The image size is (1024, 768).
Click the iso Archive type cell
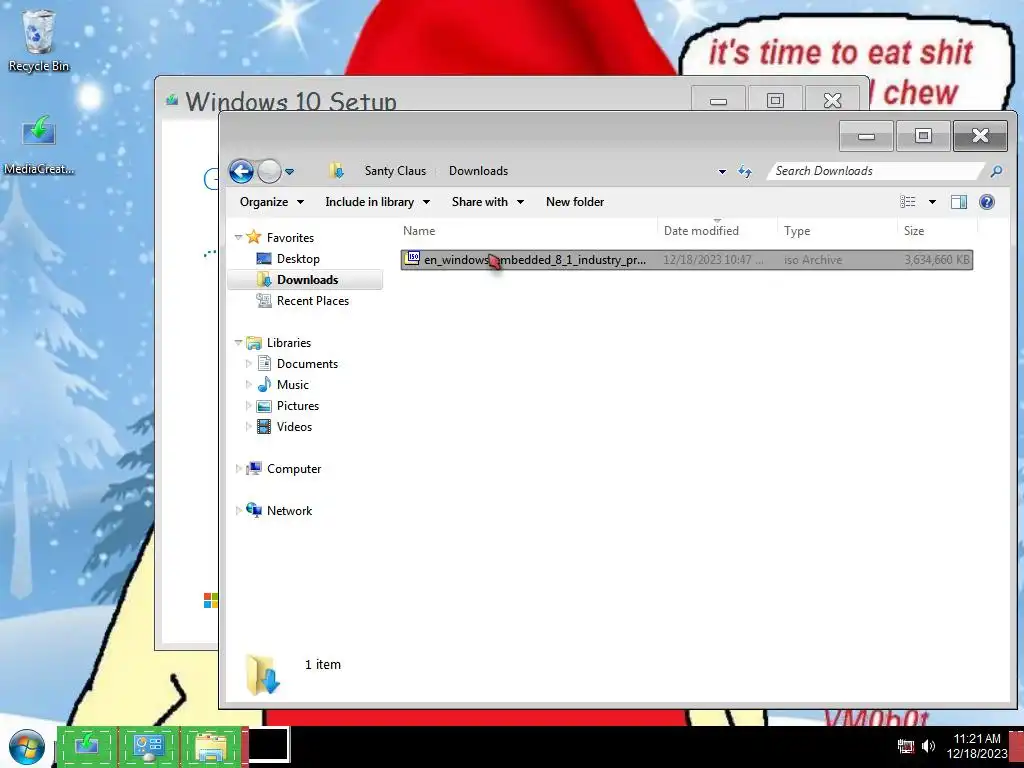coord(812,259)
